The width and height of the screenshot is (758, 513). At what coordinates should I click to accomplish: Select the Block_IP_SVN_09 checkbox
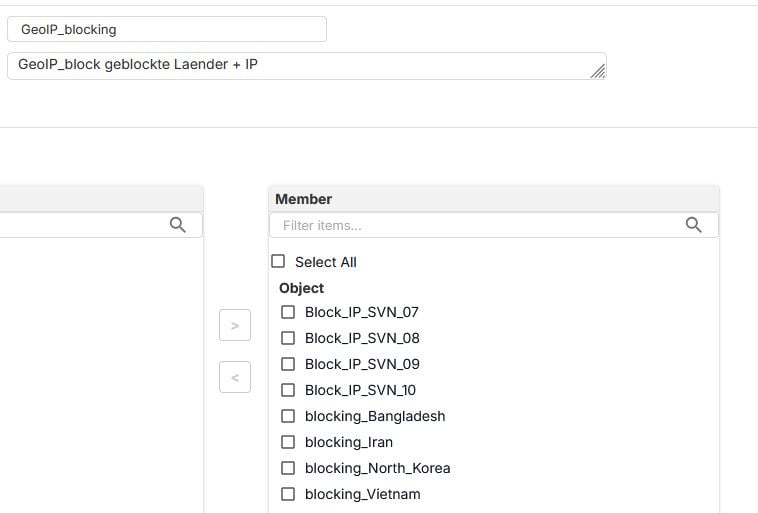[x=288, y=364]
